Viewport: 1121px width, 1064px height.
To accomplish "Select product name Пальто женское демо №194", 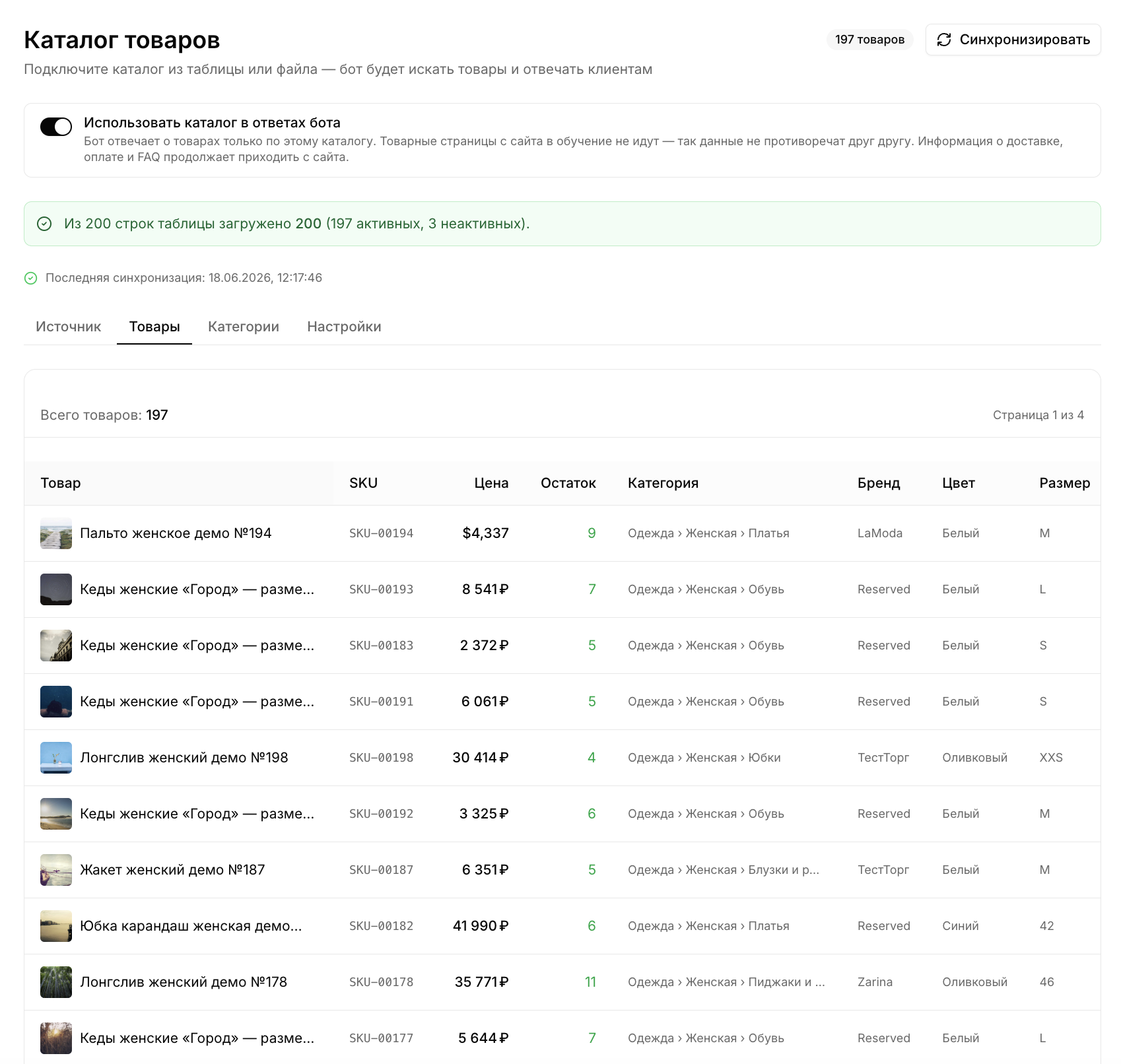I will click(x=176, y=533).
